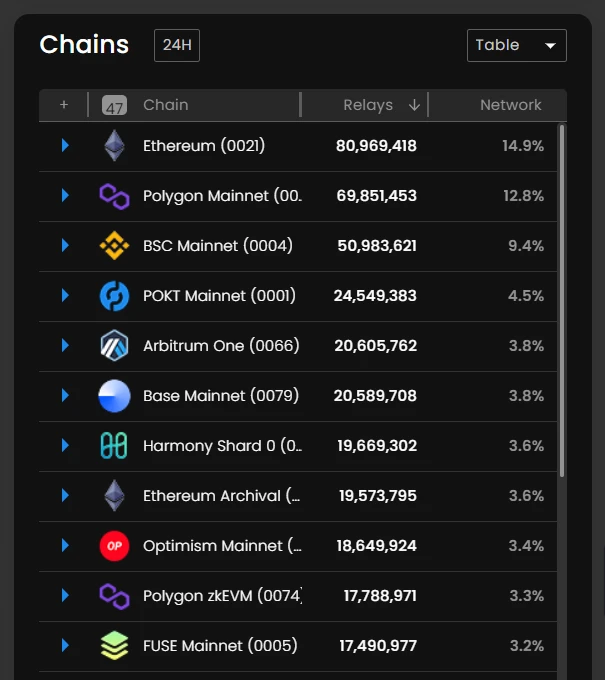This screenshot has height=680, width=605.
Task: Click the Base Mainnet logo icon
Action: point(114,396)
